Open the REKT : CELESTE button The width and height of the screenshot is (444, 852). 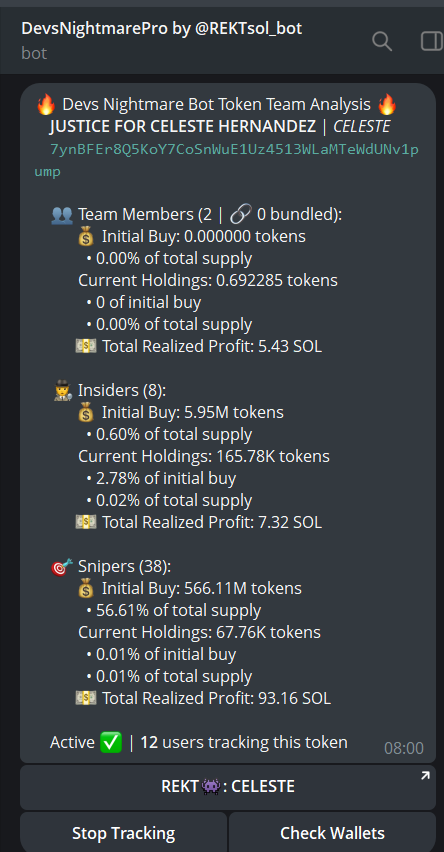click(228, 787)
